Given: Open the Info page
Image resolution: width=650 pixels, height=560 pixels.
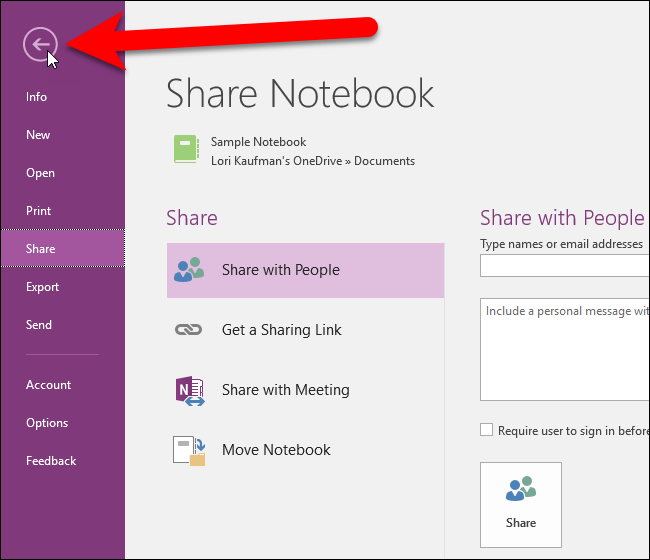Looking at the screenshot, I should [36, 97].
